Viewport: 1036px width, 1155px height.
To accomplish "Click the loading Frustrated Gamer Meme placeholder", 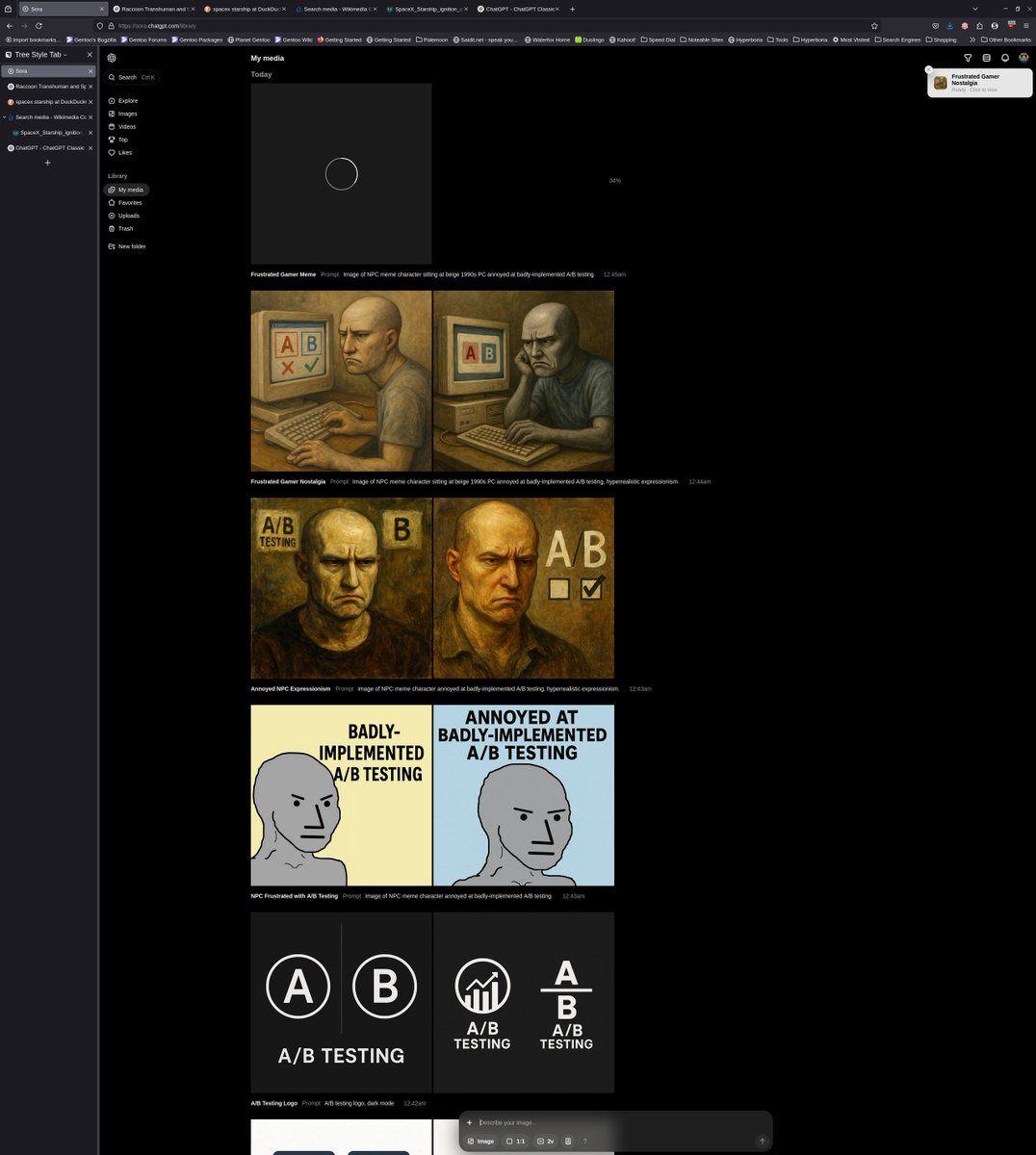I will (x=341, y=174).
